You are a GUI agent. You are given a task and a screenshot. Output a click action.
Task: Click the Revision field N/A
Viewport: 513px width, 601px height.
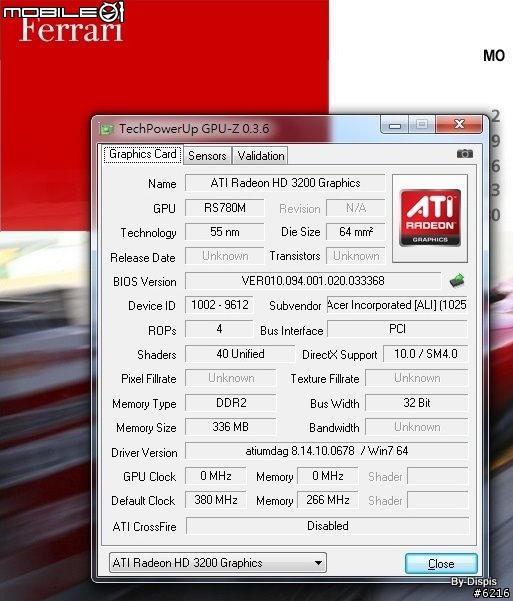click(x=356, y=208)
